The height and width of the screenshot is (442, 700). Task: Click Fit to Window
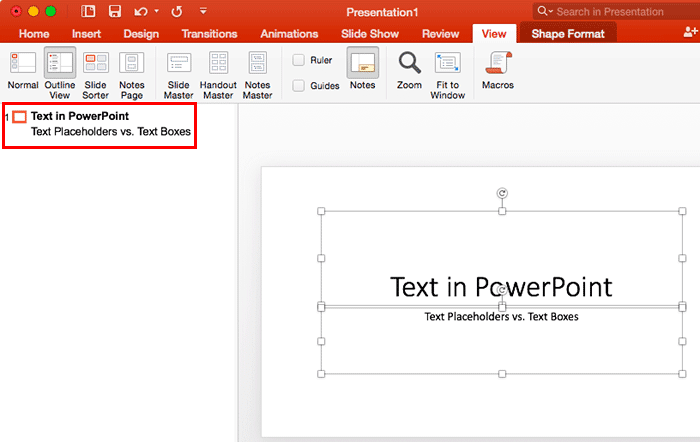pos(448,75)
